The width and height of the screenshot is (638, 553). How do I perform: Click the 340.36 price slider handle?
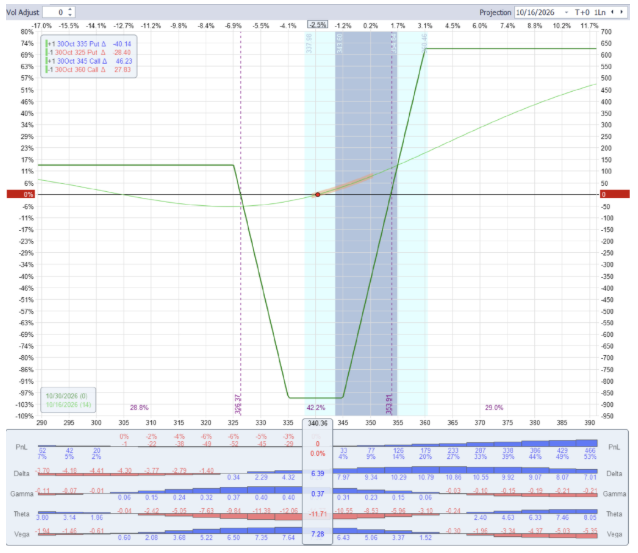318,423
